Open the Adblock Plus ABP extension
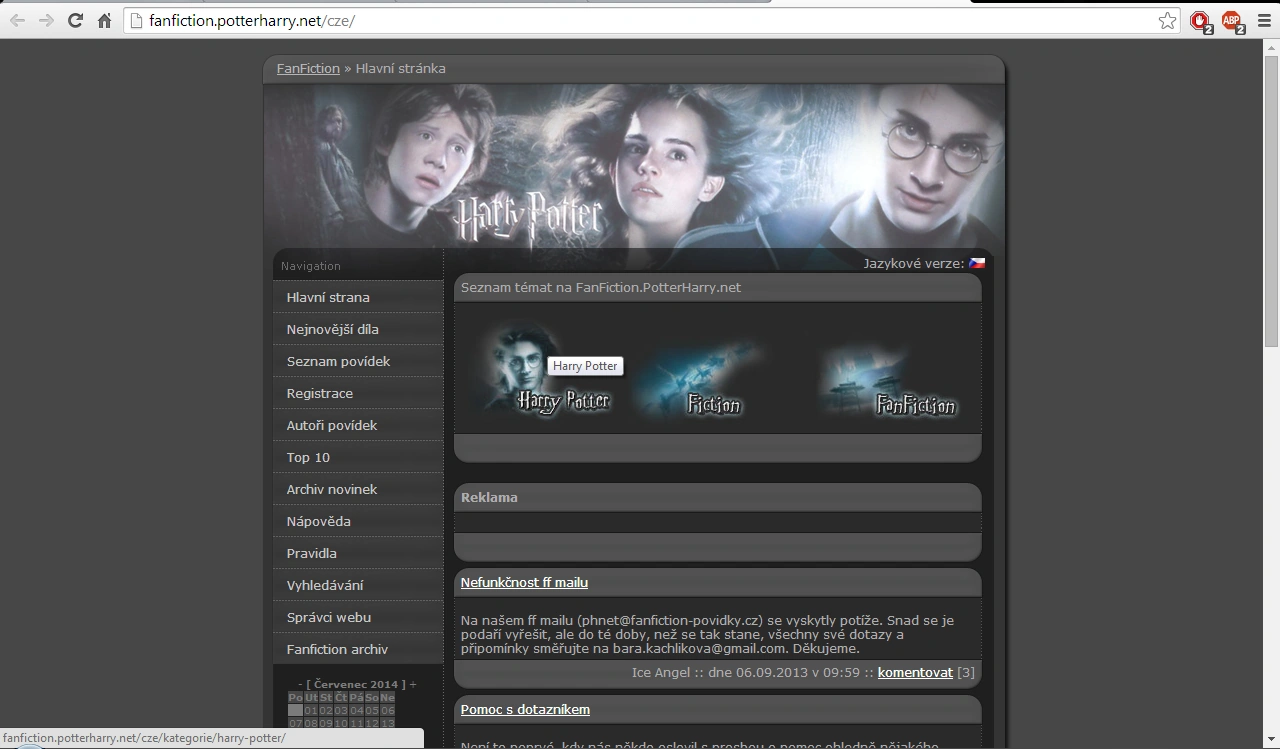Screen dimensions: 1280x749 pyautogui.click(x=1232, y=21)
